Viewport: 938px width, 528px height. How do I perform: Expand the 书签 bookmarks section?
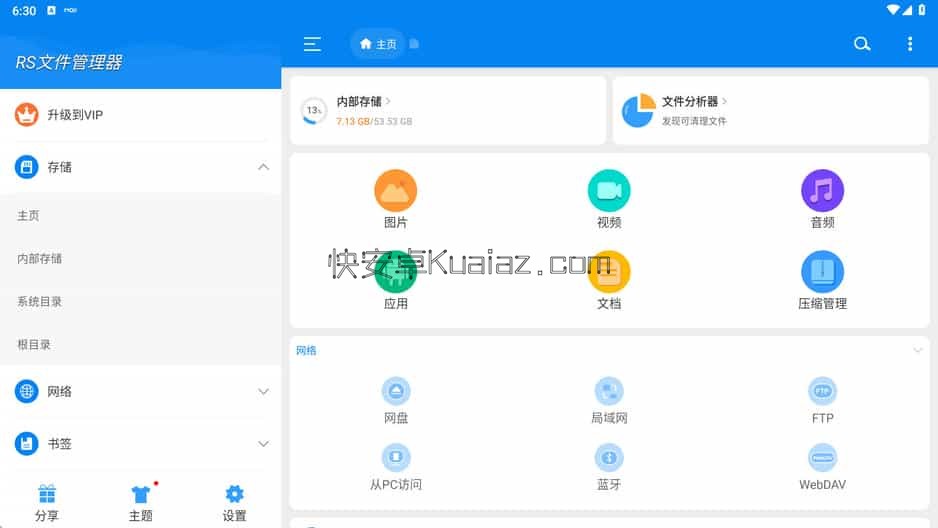(x=263, y=443)
